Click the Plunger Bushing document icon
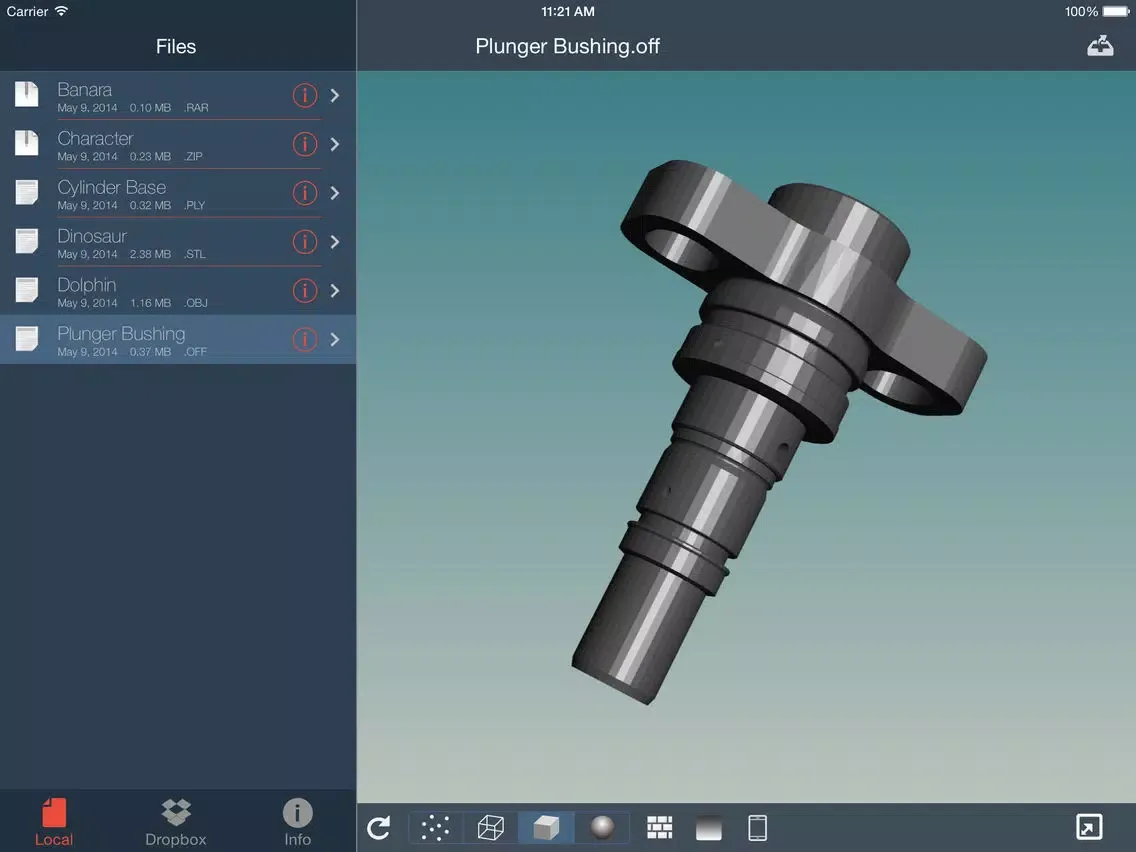Image resolution: width=1136 pixels, height=852 pixels. 27,338
